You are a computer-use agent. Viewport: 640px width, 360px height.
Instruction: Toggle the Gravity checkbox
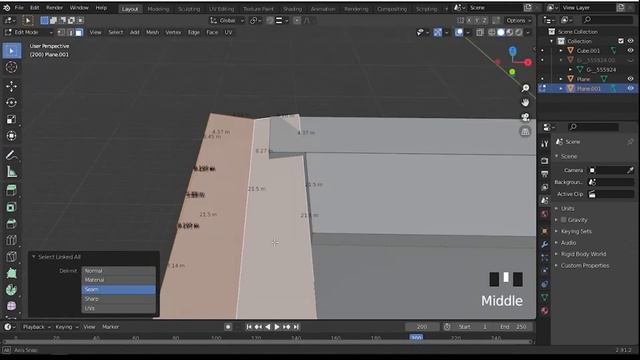564,220
